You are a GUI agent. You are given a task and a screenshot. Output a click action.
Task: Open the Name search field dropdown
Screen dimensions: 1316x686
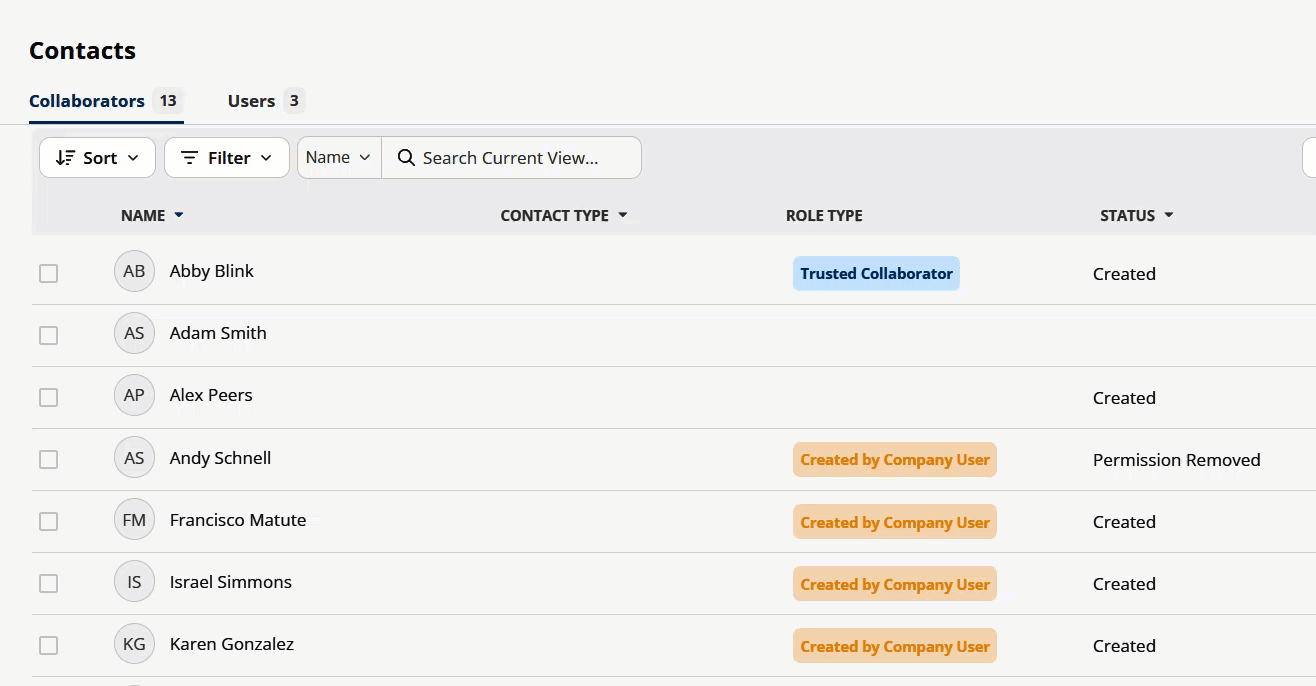point(338,157)
